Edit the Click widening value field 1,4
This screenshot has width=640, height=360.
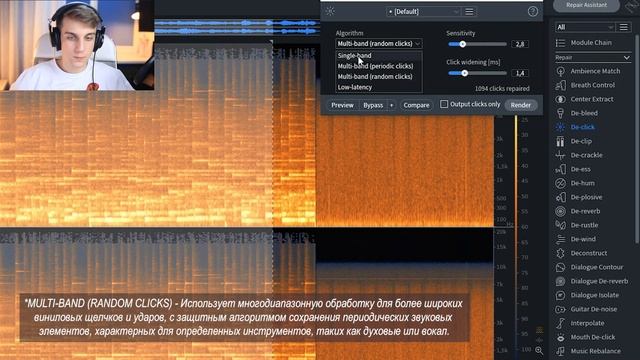point(520,73)
